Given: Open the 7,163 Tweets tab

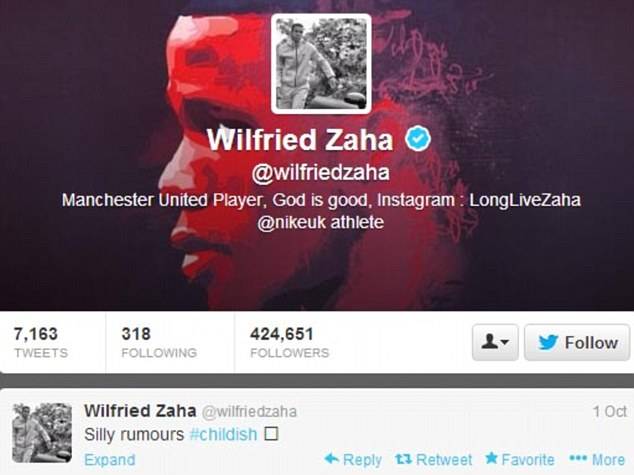Looking at the screenshot, I should point(41,342).
